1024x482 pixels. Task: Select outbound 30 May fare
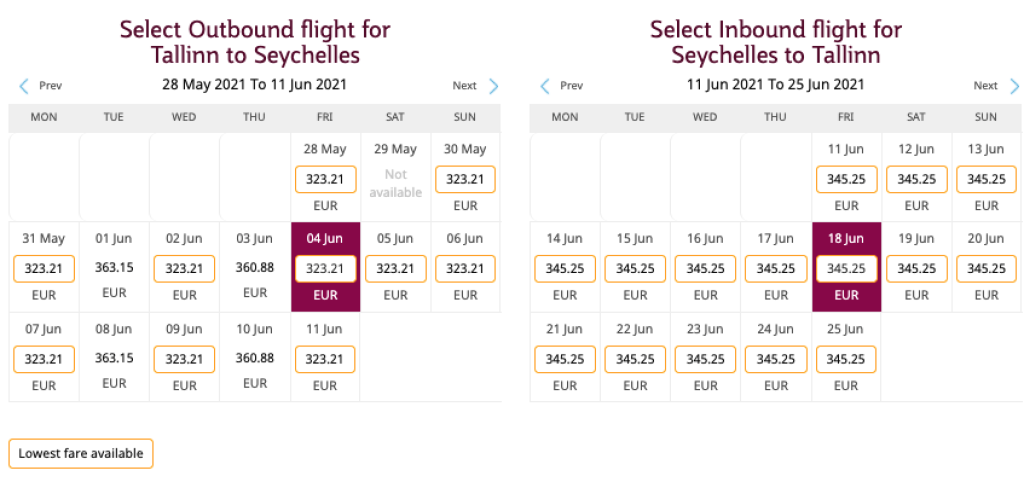[465, 180]
